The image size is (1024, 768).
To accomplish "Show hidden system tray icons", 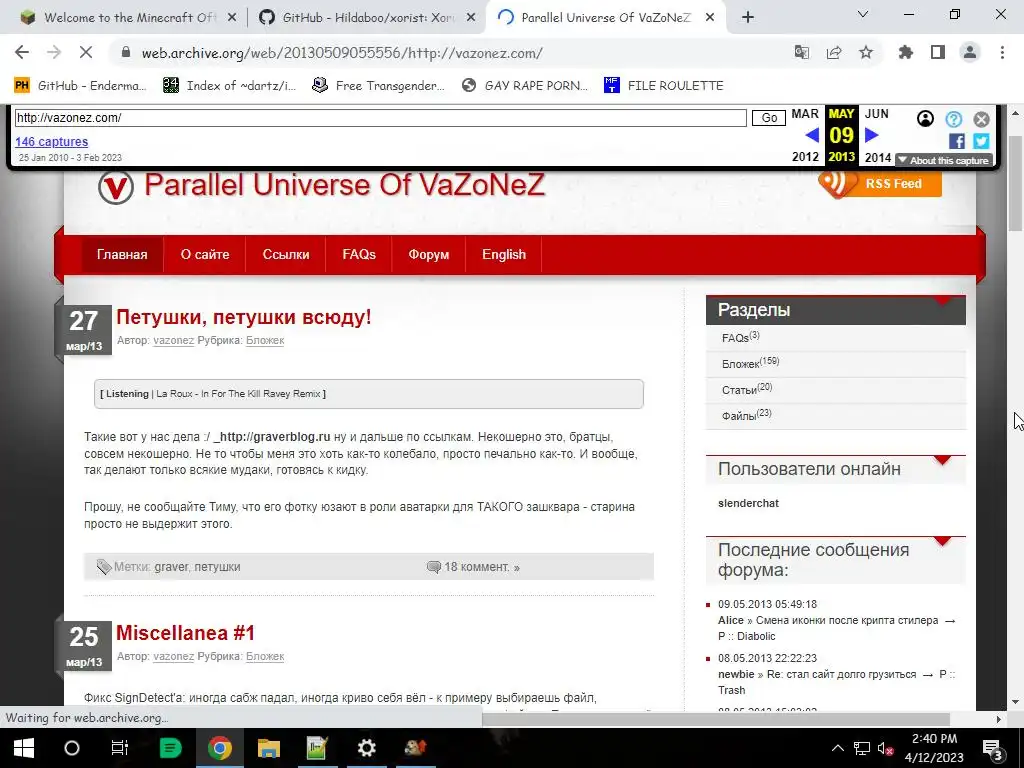I will (837, 748).
